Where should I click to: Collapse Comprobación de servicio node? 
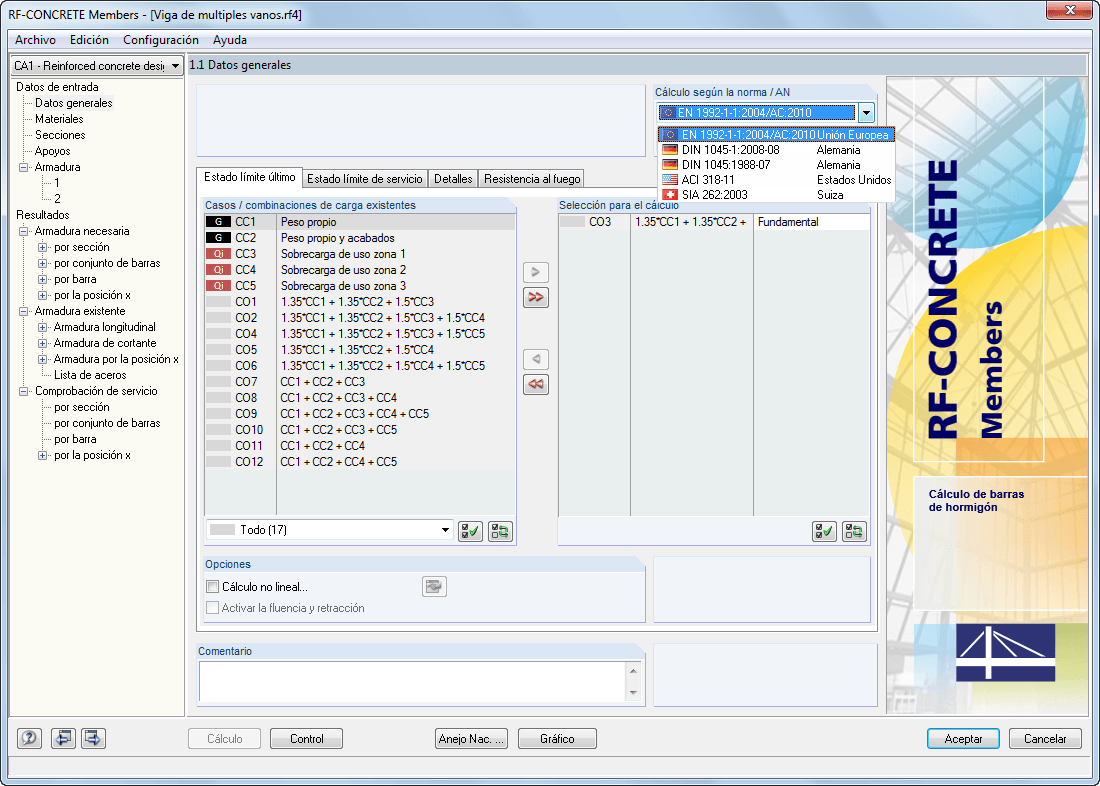(23, 391)
